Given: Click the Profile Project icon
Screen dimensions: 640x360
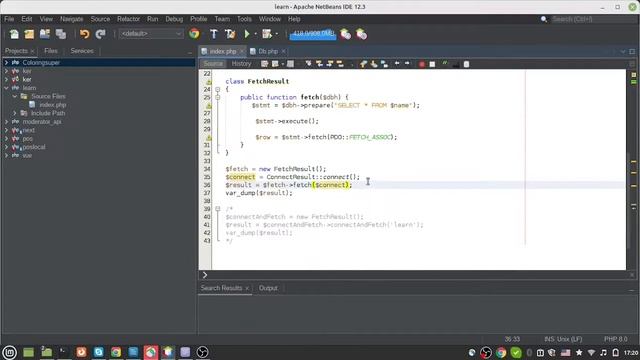Looking at the screenshot, I should click(346, 34).
